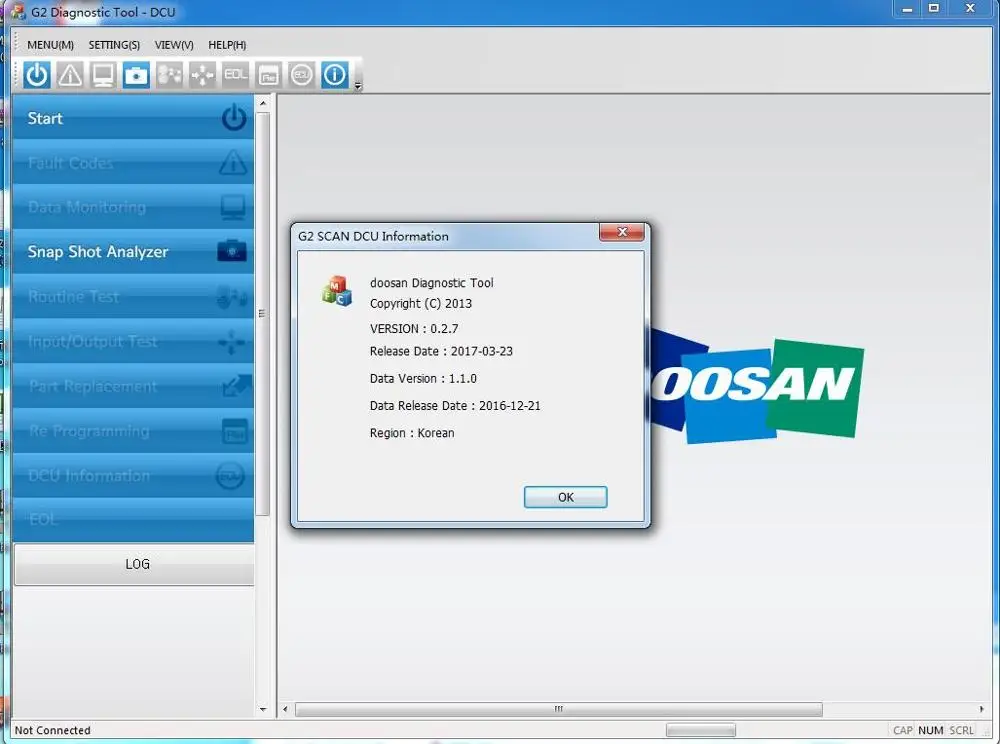
Task: Open Data Monitoring via the monitor toolbar icon
Action: (102, 74)
